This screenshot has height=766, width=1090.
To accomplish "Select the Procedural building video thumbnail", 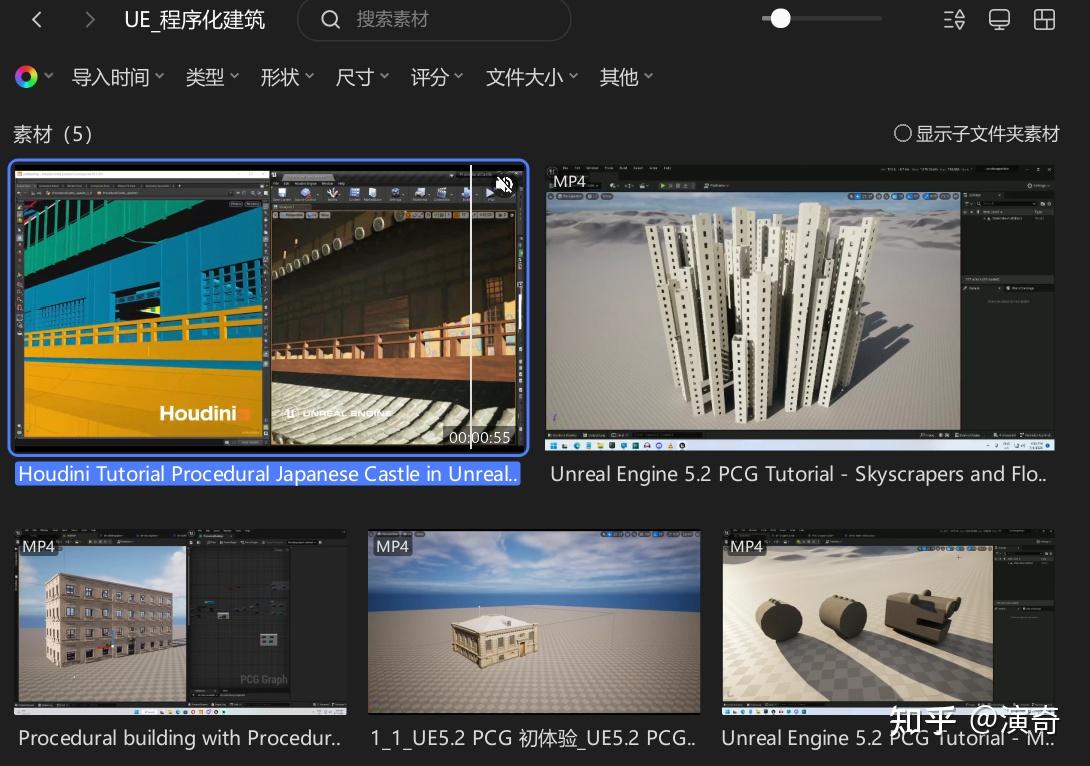I will (x=180, y=621).
